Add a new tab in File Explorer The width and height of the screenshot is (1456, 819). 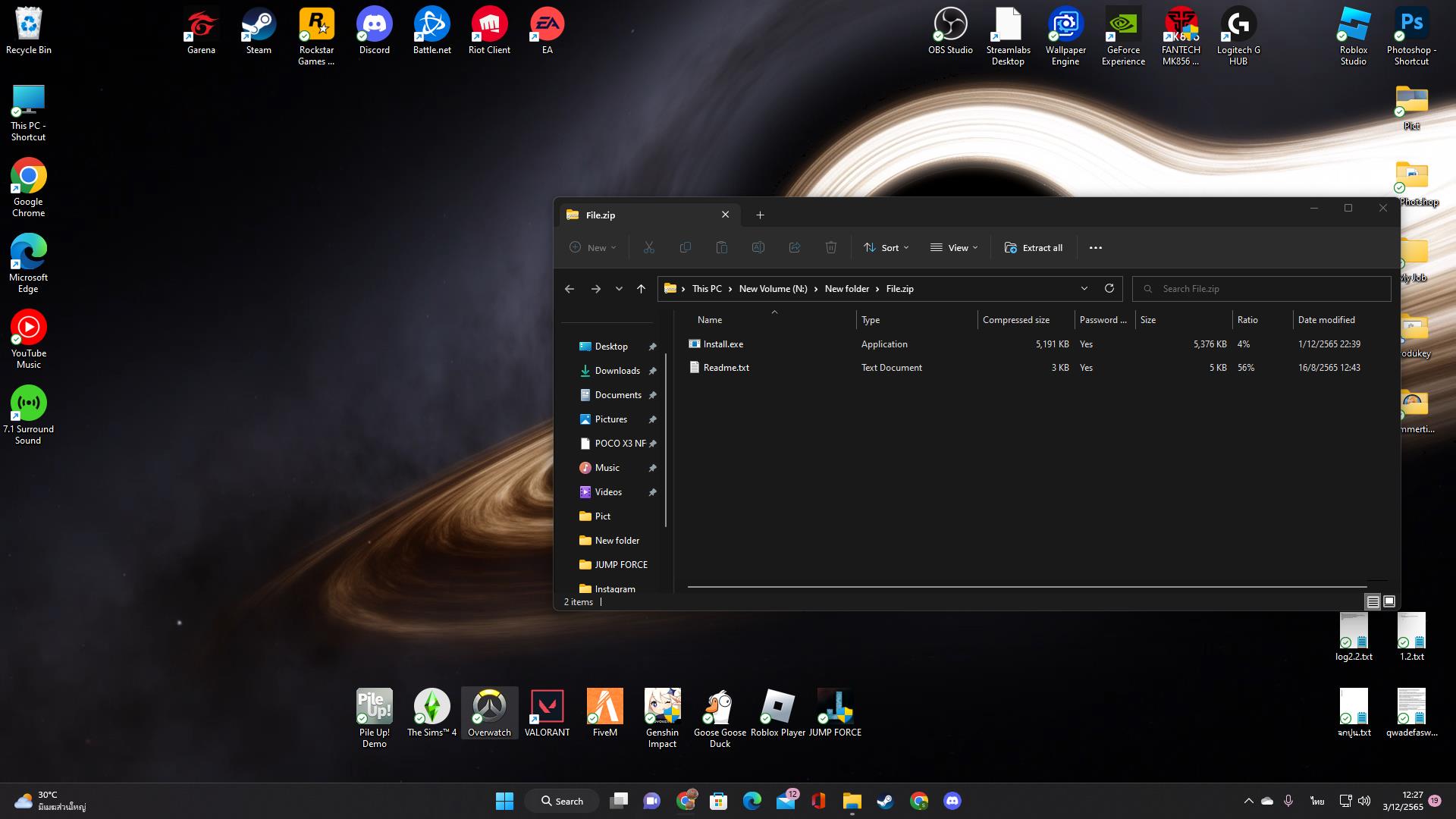pos(760,215)
